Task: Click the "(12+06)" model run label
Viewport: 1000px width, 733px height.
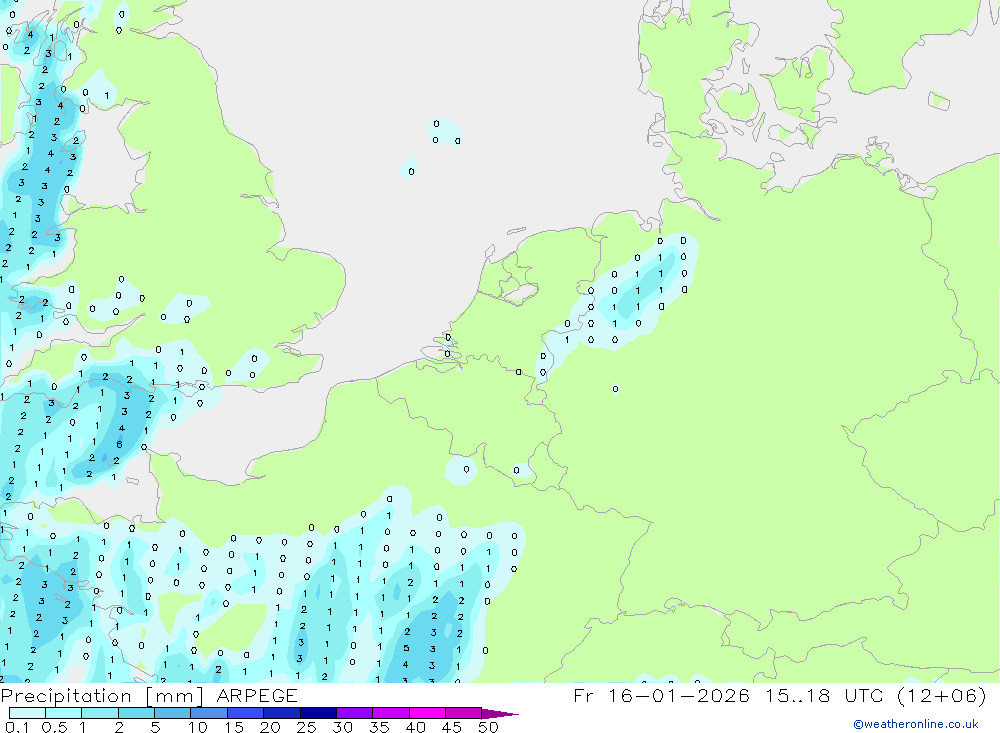Action: coord(941,695)
